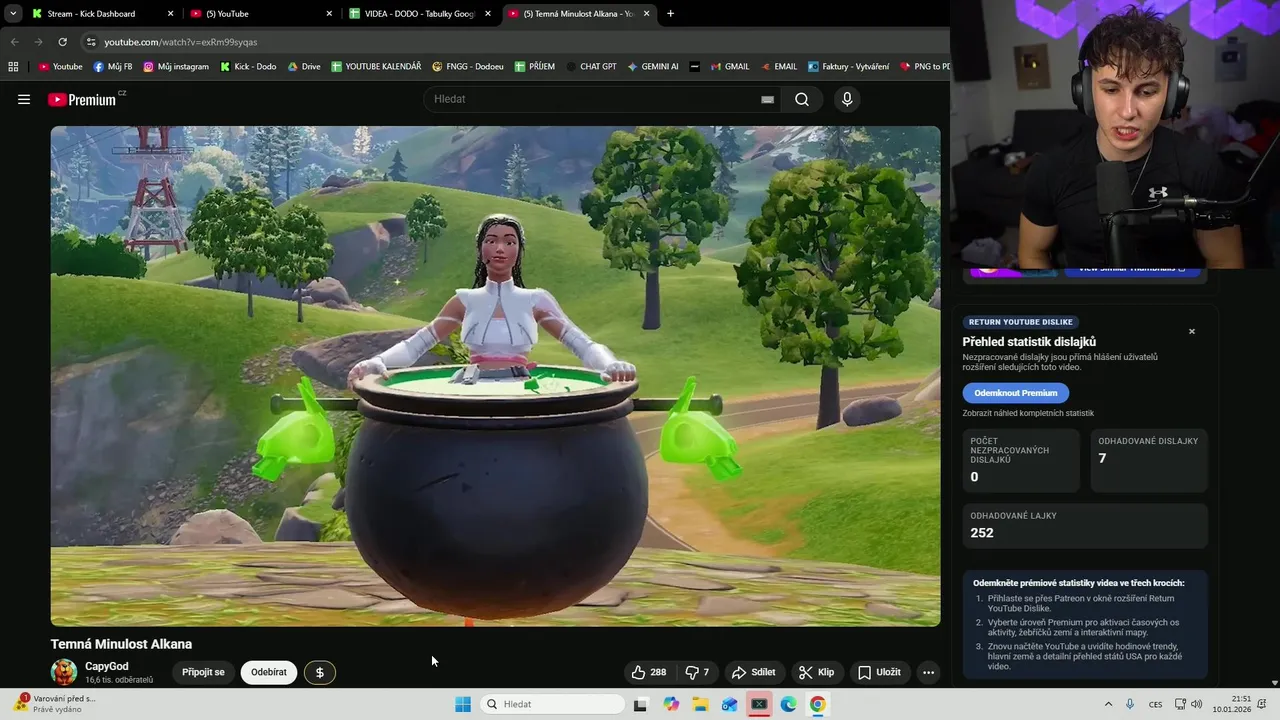Reload the page with the refresh icon
The width and height of the screenshot is (1280, 720).
[x=62, y=42]
